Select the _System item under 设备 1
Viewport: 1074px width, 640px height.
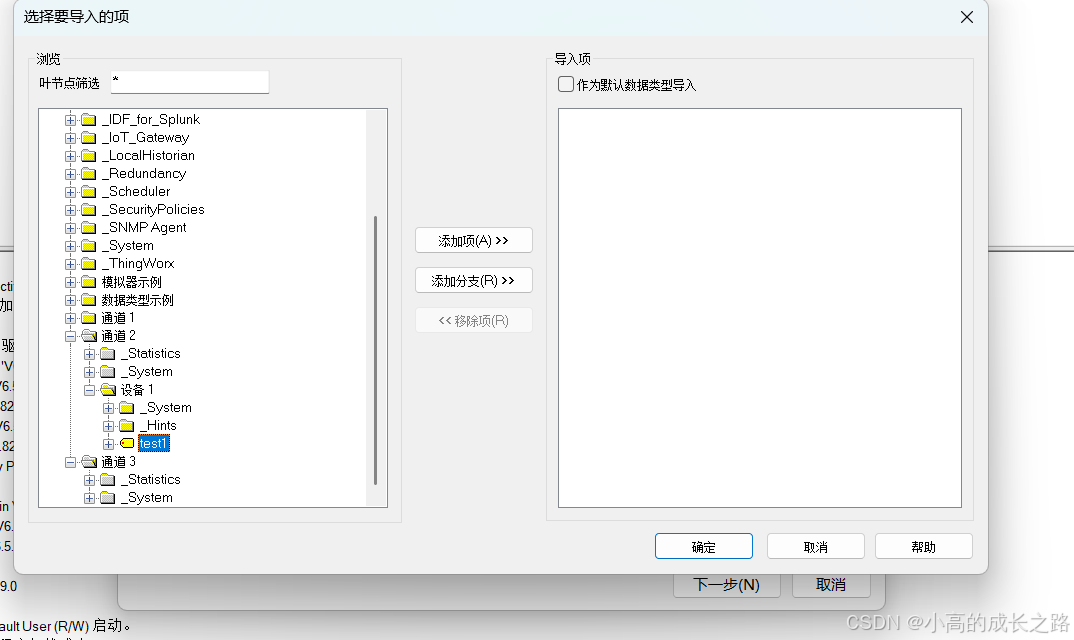[166, 408]
